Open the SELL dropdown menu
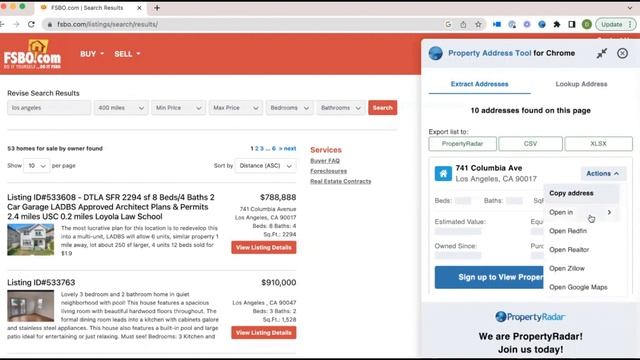This screenshot has height=360, width=640. (x=127, y=54)
